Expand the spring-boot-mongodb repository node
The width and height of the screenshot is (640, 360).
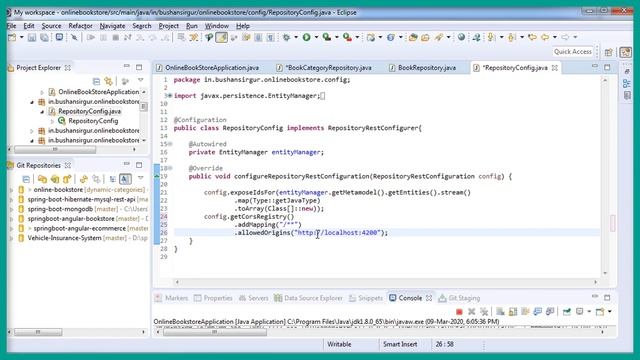[x=11, y=209]
